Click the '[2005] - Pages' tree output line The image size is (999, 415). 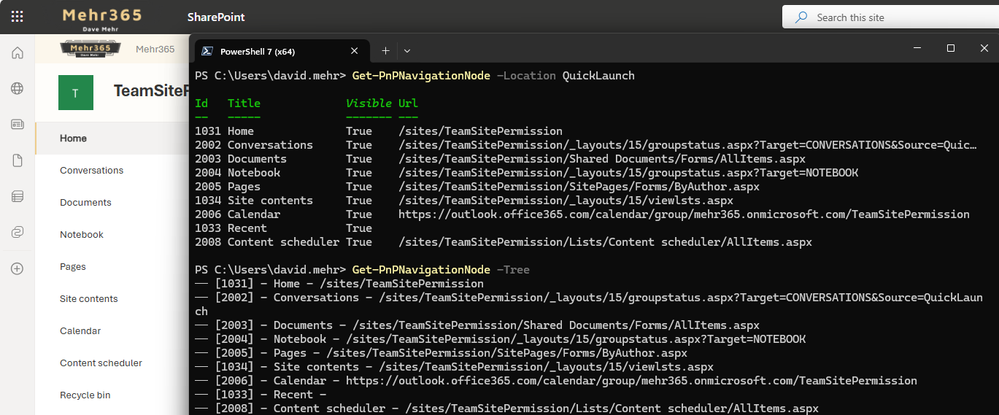click(x=441, y=353)
